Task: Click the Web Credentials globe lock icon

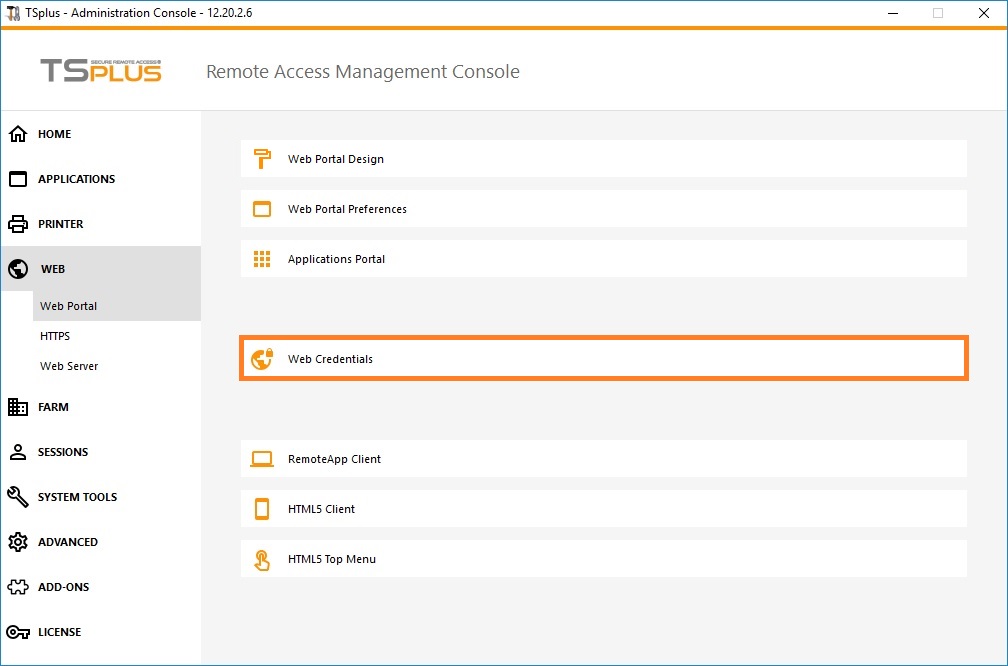Action: 262,359
